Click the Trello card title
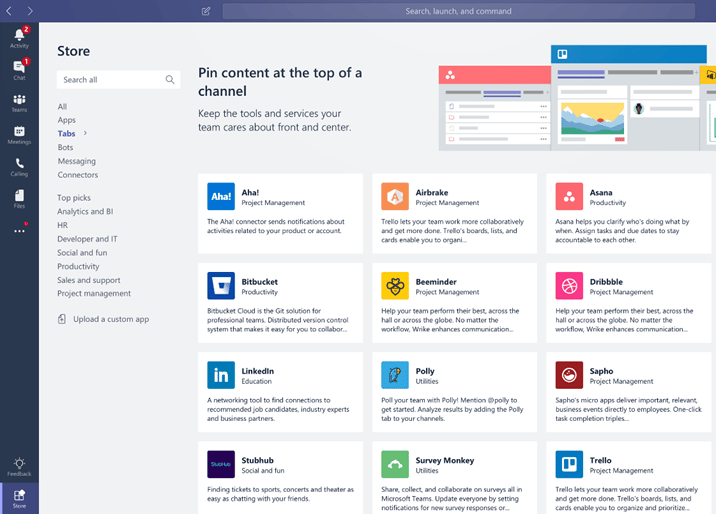 click(600, 460)
